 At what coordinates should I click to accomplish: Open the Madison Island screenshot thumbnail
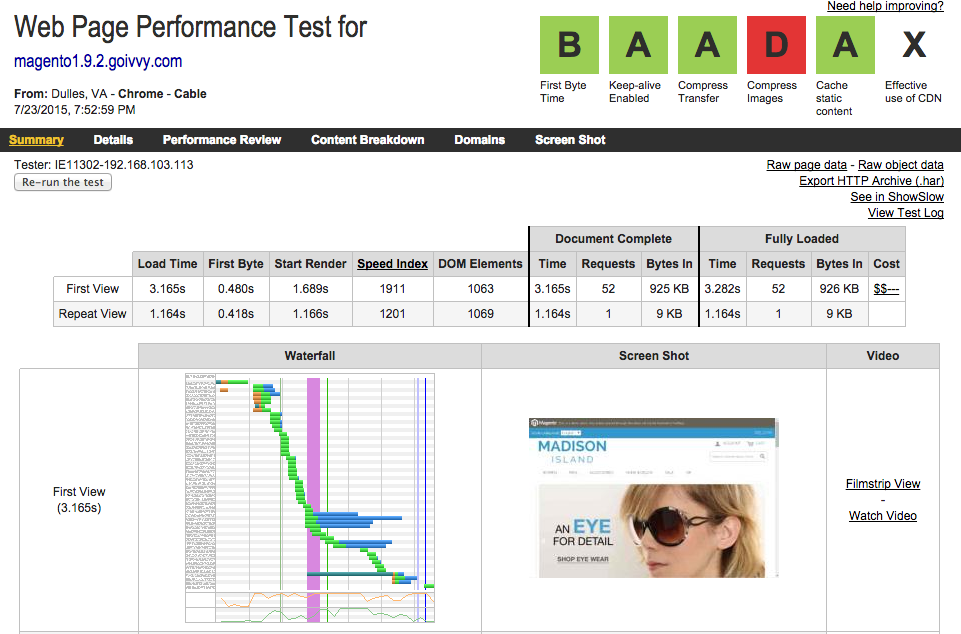click(x=654, y=498)
